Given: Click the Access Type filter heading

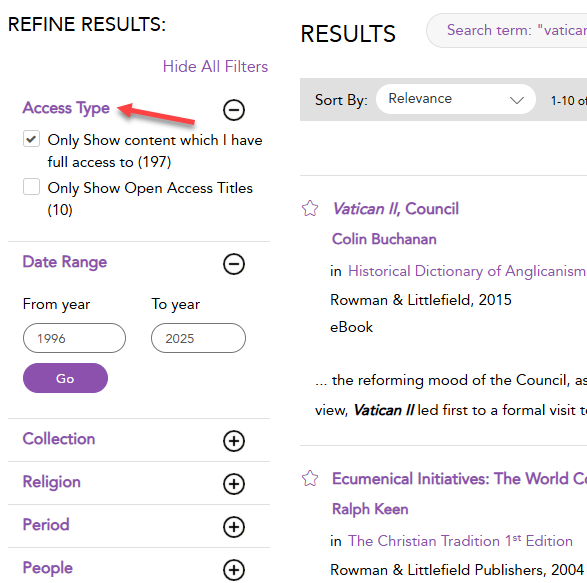Looking at the screenshot, I should click(66, 108).
